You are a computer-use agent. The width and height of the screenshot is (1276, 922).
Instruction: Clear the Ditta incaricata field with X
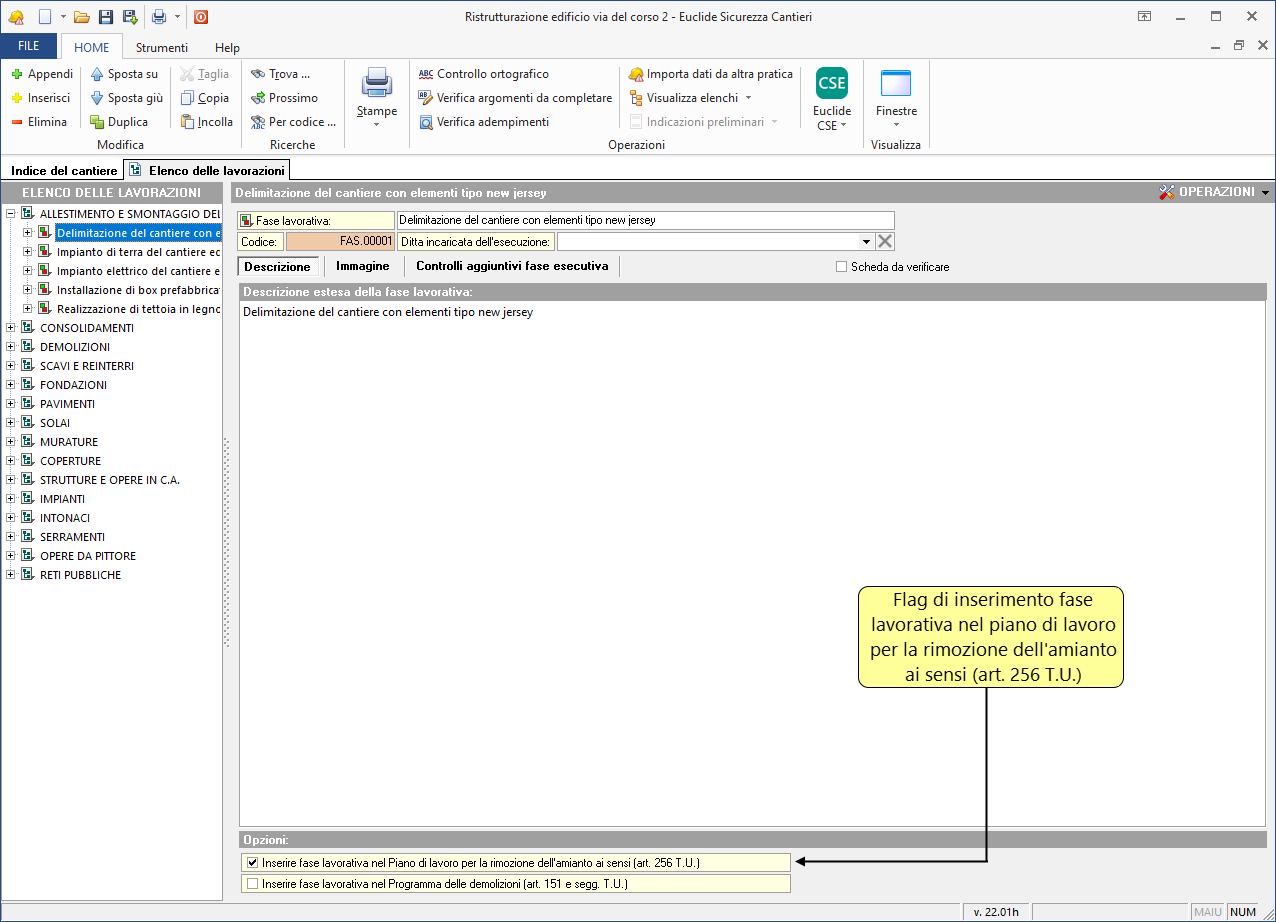tap(885, 241)
